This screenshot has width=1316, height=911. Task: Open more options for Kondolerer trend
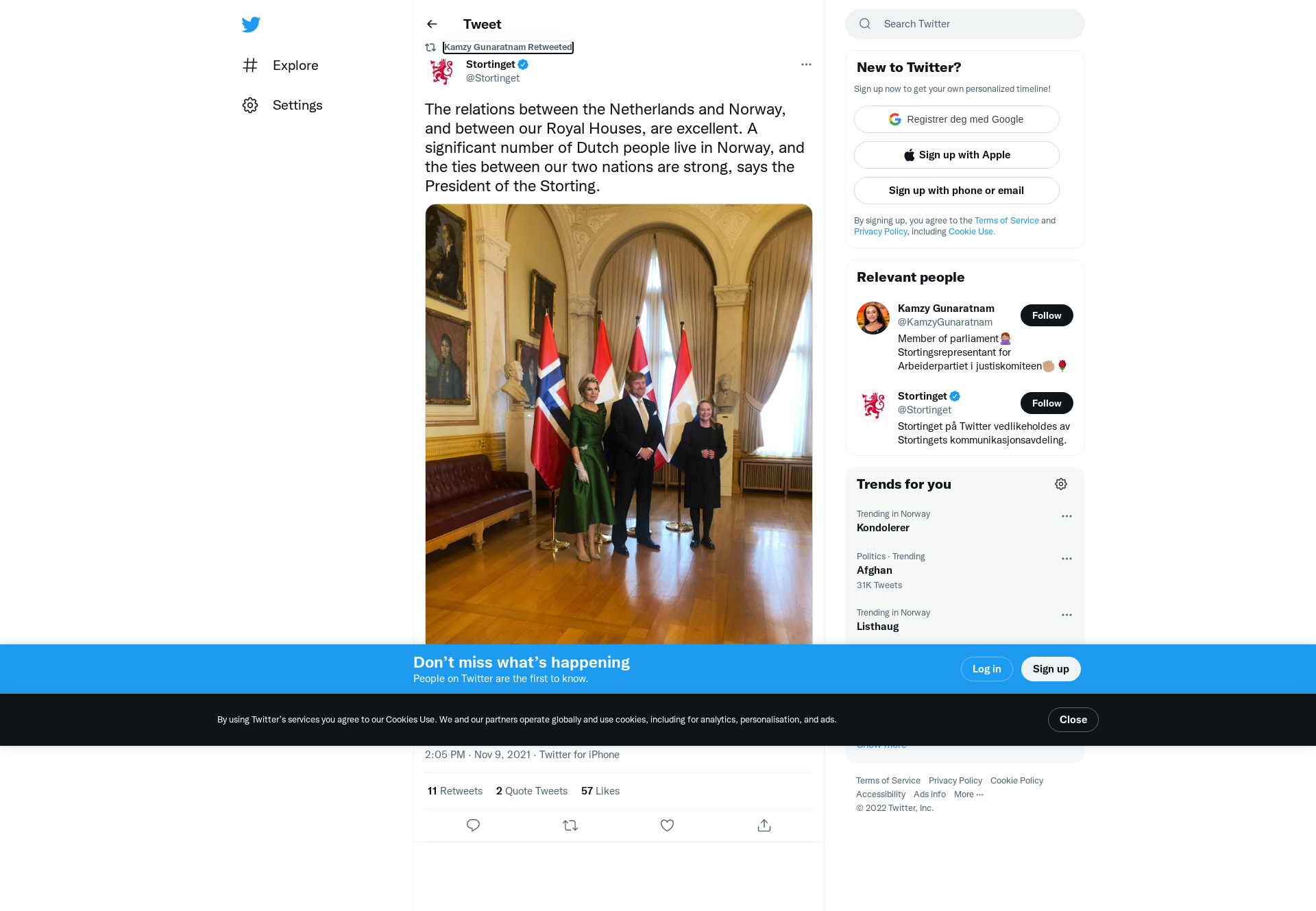point(1067,516)
